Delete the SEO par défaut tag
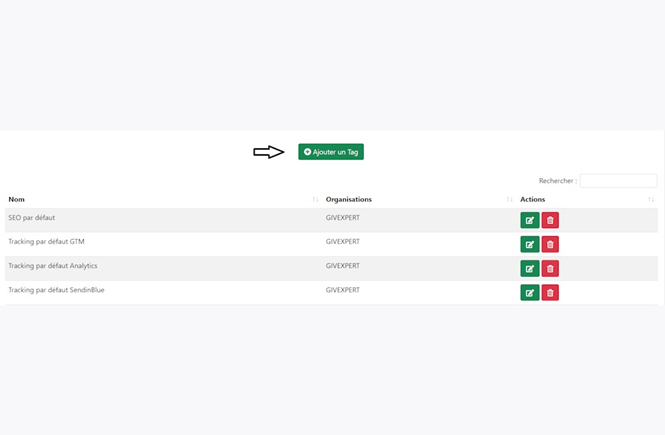Image resolution: width=665 pixels, height=435 pixels. [550, 220]
